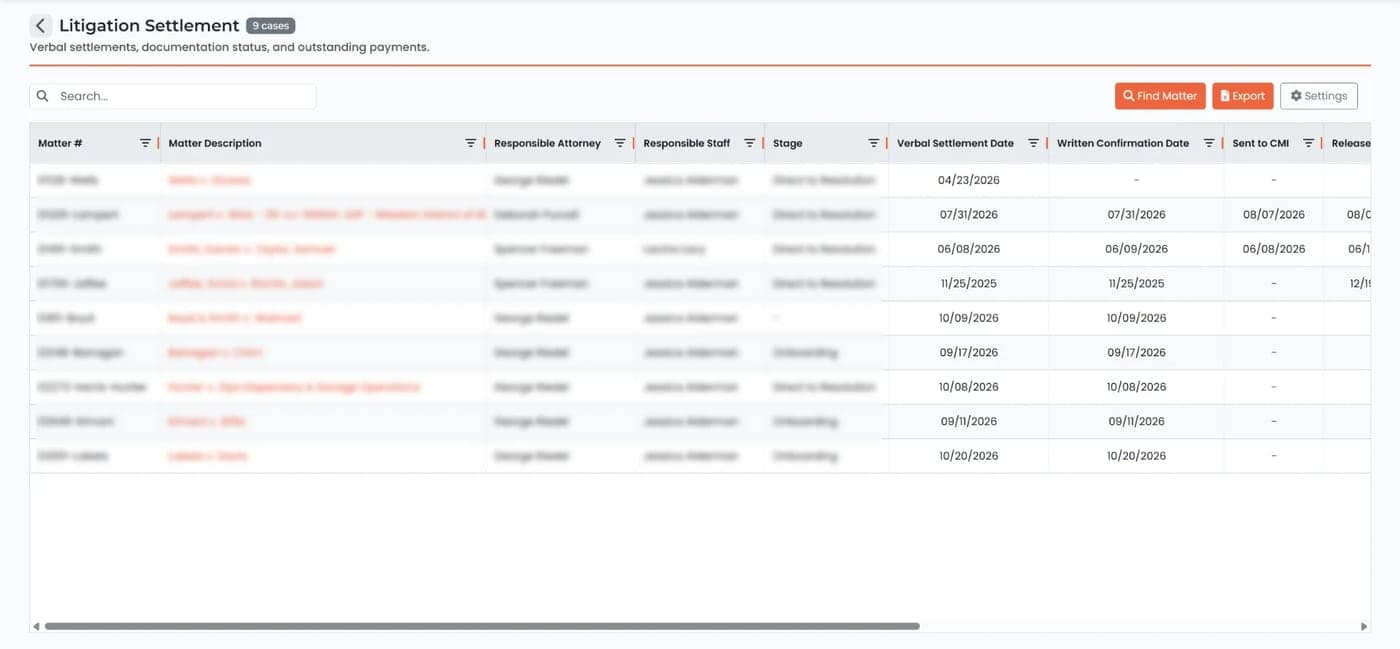The image size is (1400, 649).
Task: Select Sent to CMI date 08/07/2026
Action: pos(1273,214)
